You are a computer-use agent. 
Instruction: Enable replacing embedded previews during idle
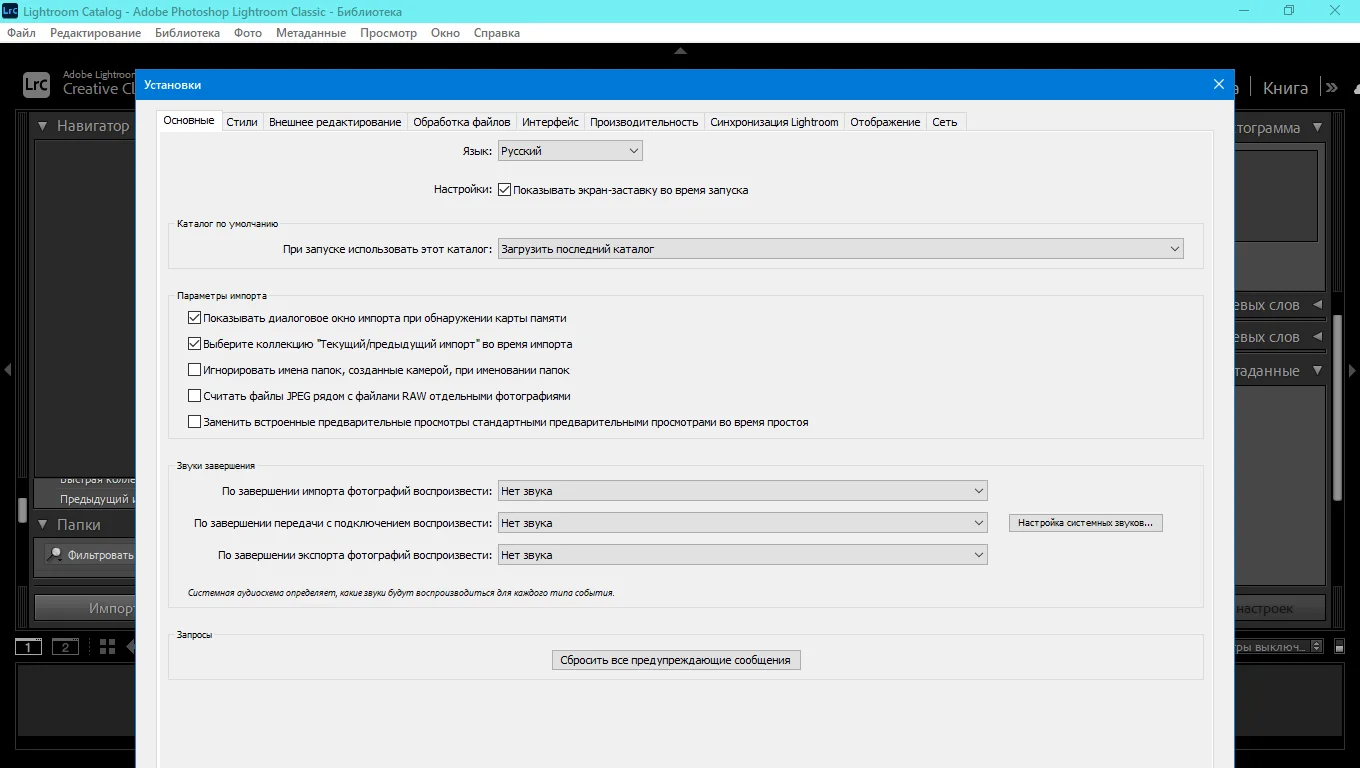pos(195,422)
